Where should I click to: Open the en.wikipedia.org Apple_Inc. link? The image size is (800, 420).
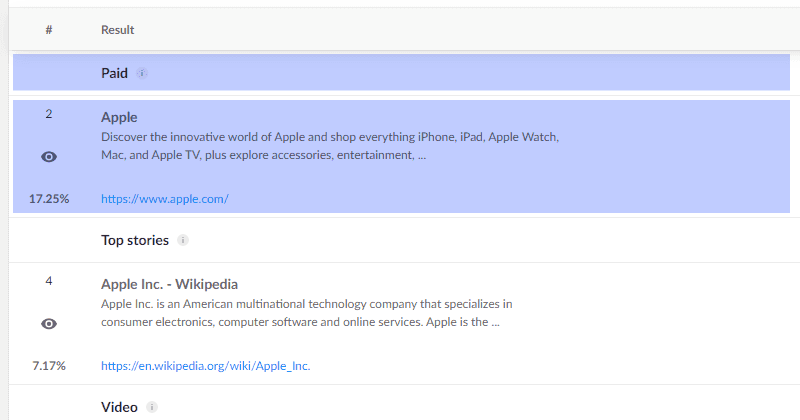point(206,365)
